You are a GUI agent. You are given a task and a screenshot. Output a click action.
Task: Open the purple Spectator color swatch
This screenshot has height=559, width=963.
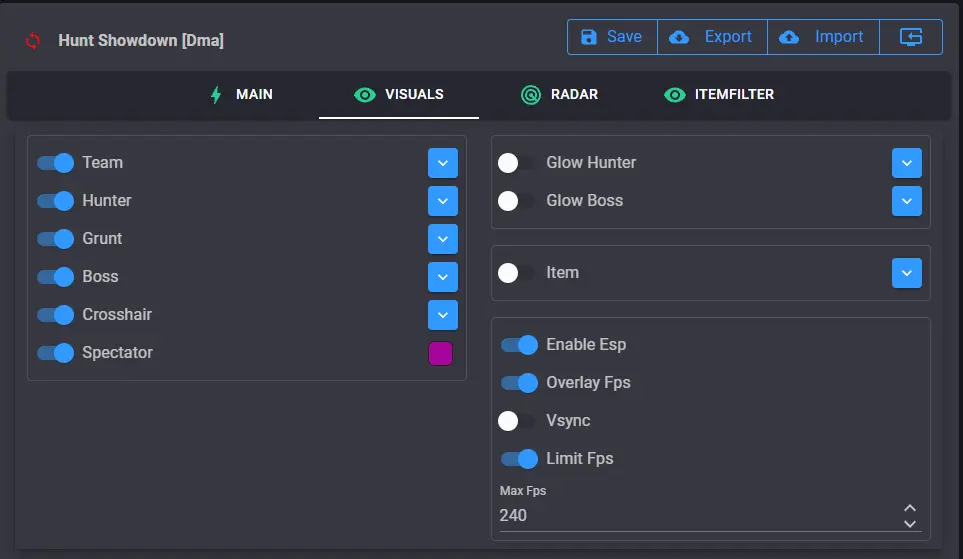click(440, 353)
